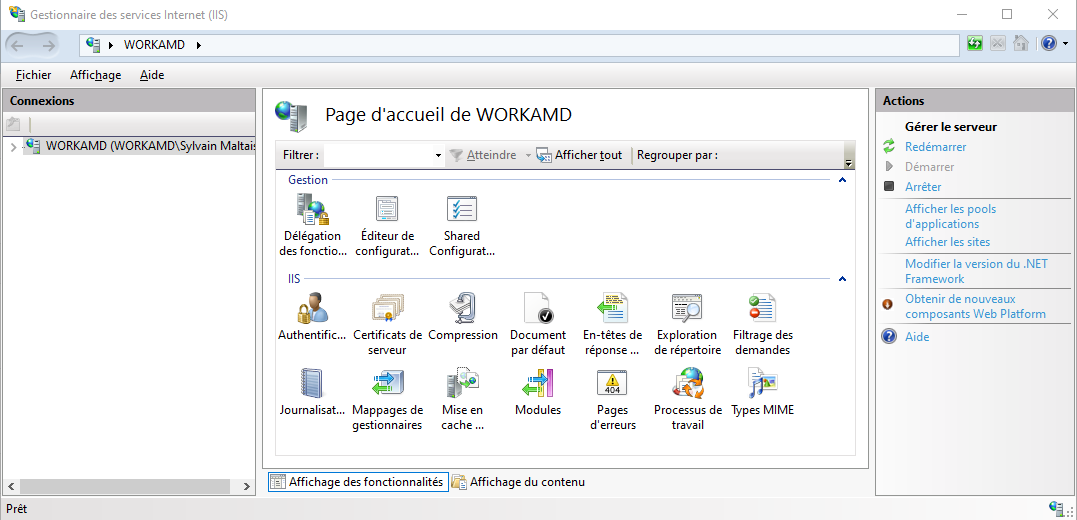
Task: Open Pages d'erreurs feature icon
Action: [x=612, y=384]
